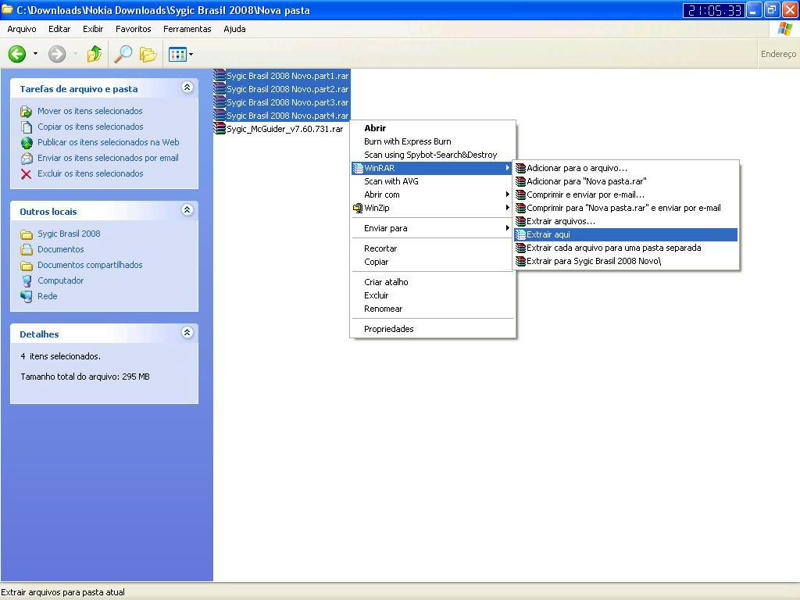Expand WinZip submenu arrow
This screenshot has height=600, width=800.
click(x=507, y=208)
